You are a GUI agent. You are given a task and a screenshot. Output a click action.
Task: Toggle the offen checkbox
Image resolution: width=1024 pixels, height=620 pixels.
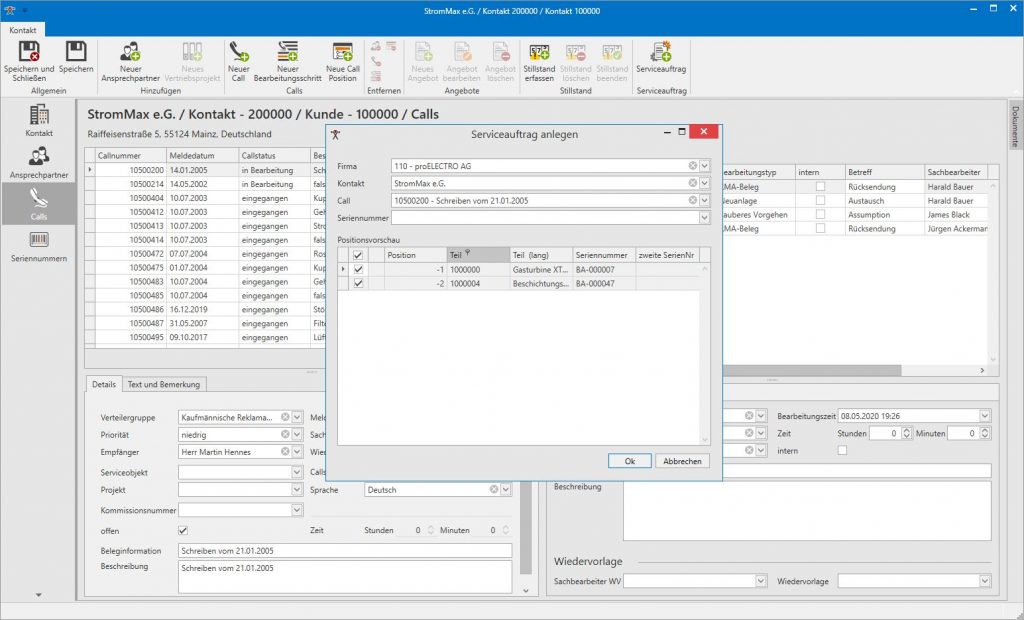tap(183, 531)
